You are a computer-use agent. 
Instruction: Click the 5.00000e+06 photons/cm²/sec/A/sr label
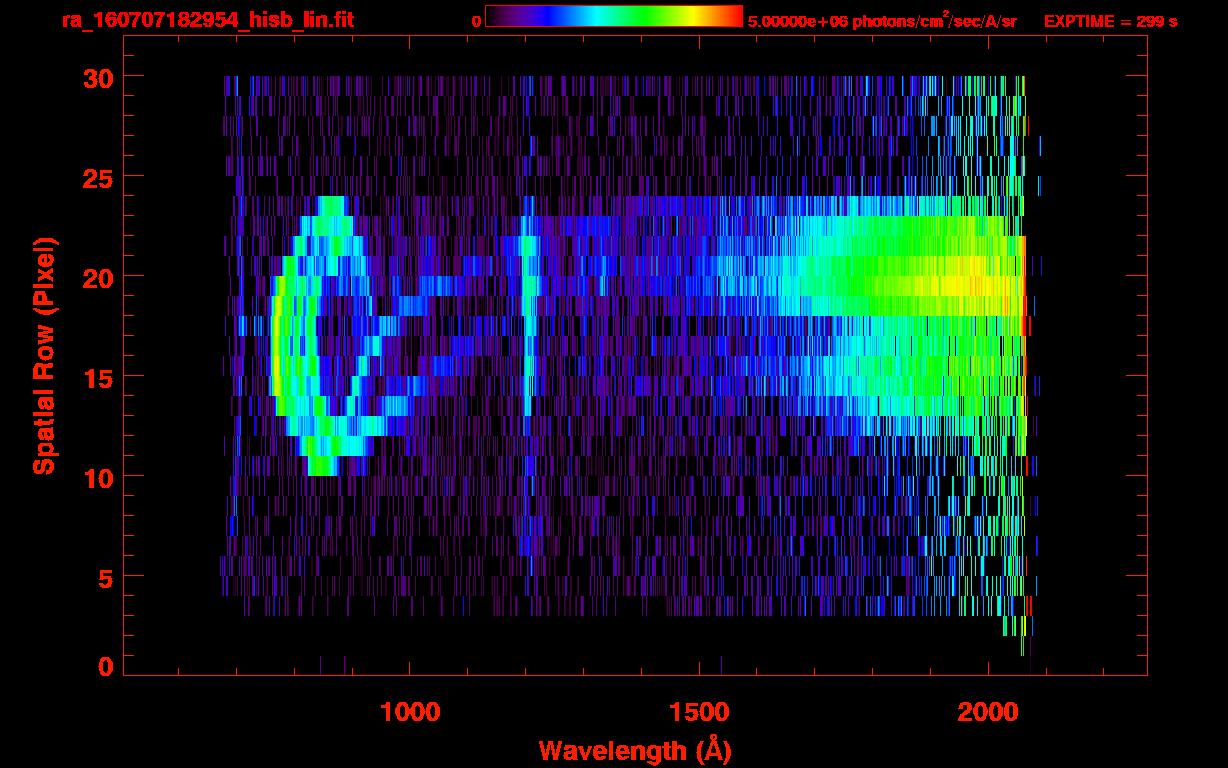tap(882, 20)
